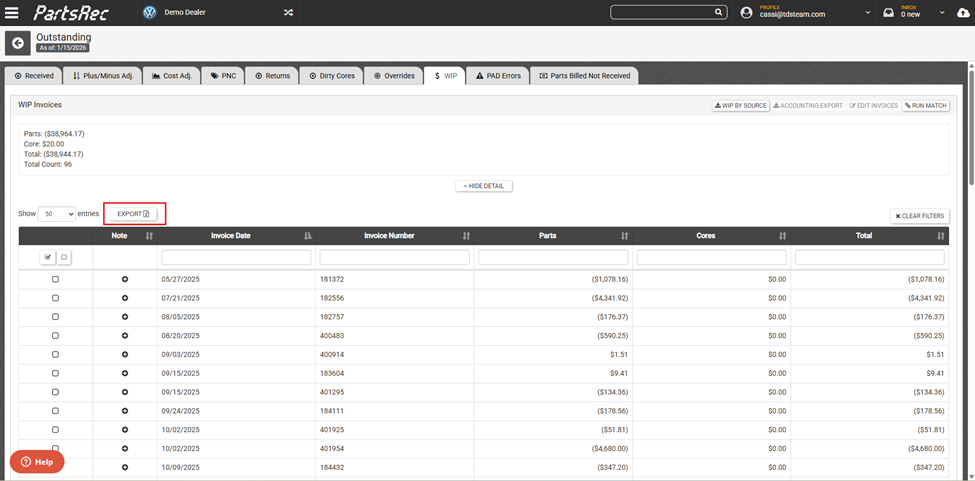Select all rows with check button
Image resolution: width=975 pixels, height=481 pixels.
tap(48, 257)
